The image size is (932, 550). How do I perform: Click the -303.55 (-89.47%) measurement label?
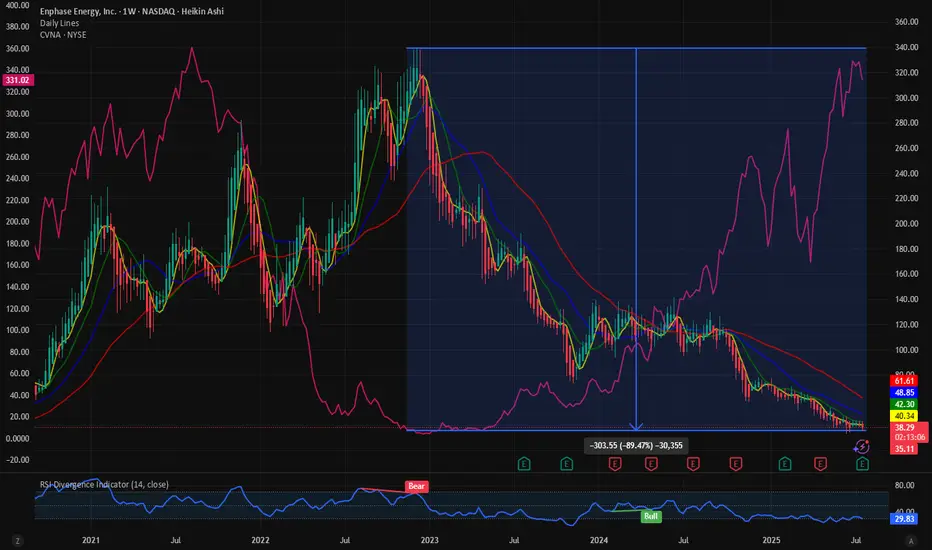[x=636, y=445]
